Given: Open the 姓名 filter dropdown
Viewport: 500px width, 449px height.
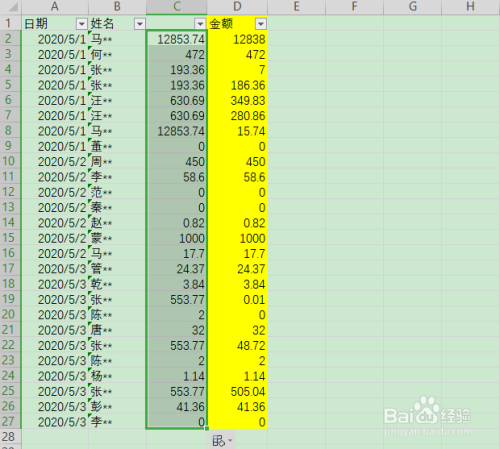Looking at the screenshot, I should (x=140, y=24).
